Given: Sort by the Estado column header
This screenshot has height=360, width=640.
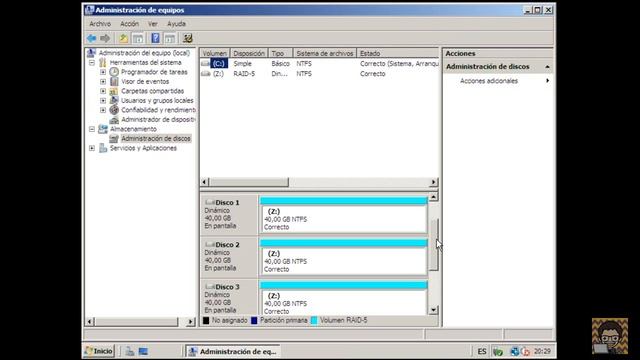Looking at the screenshot, I should (398, 53).
